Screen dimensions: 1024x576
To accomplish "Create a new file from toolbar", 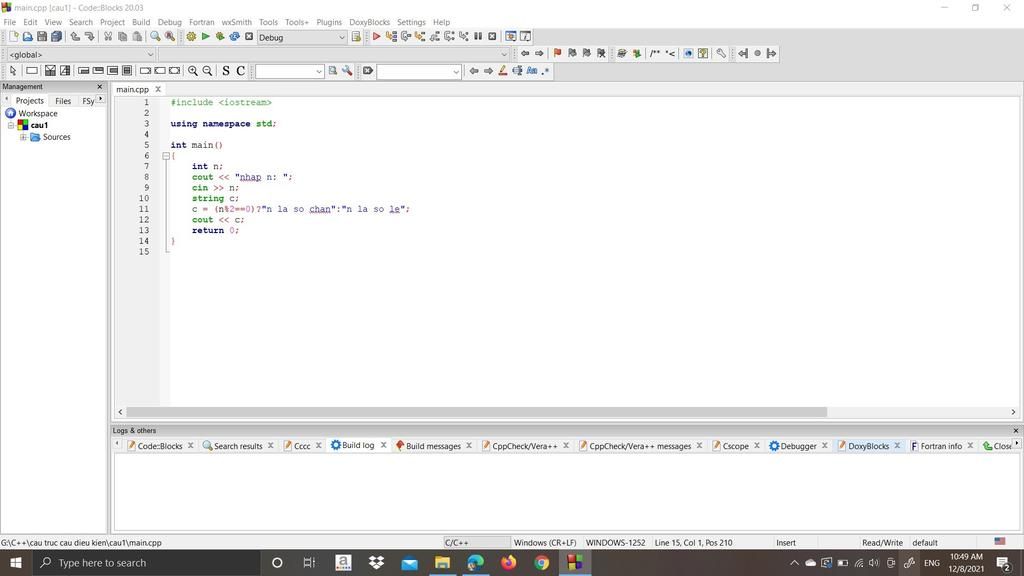I will tap(13, 37).
